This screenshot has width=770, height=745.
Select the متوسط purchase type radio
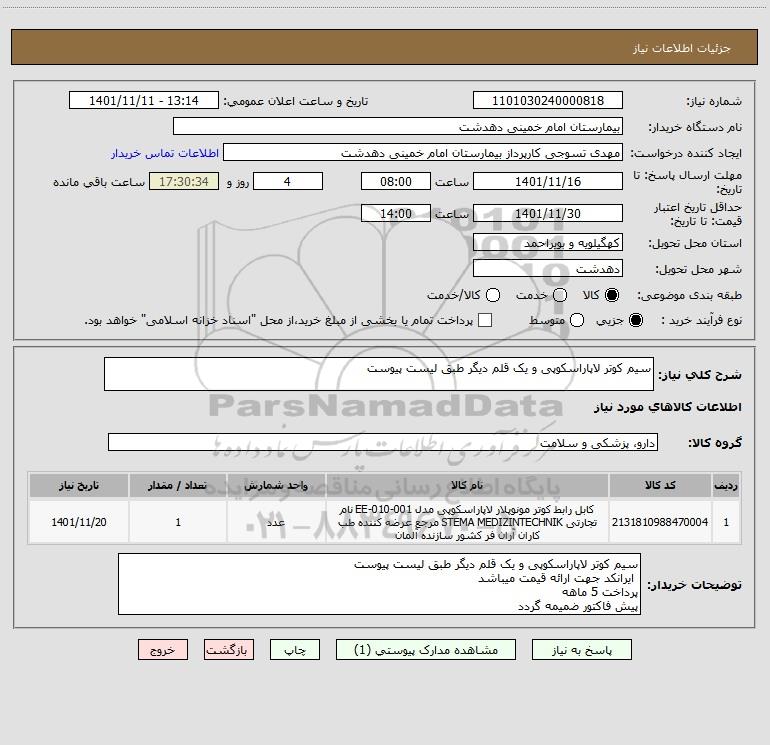577,320
